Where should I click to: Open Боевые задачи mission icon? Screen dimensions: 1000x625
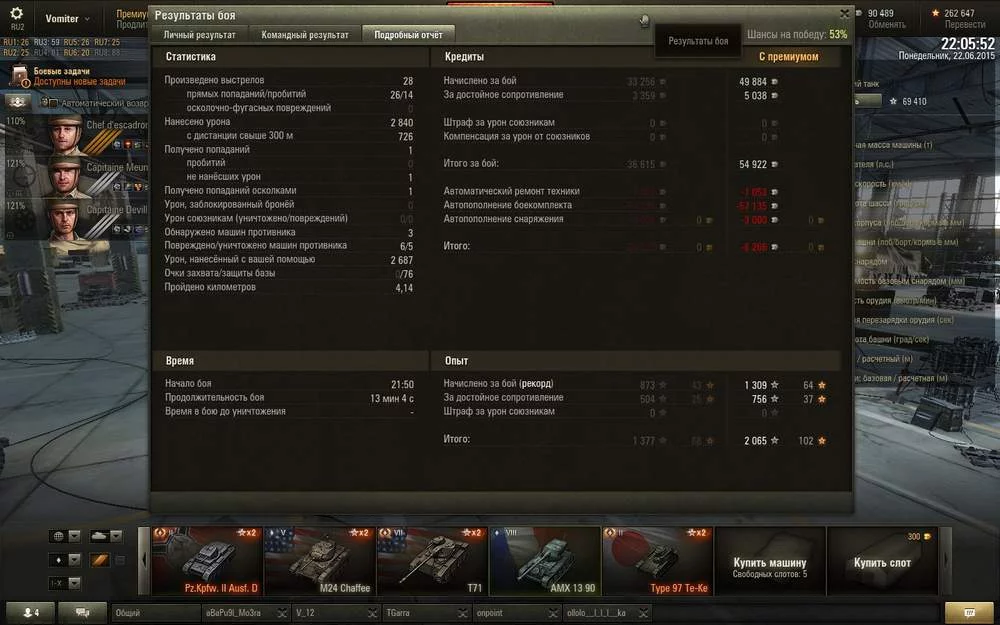click(20, 76)
